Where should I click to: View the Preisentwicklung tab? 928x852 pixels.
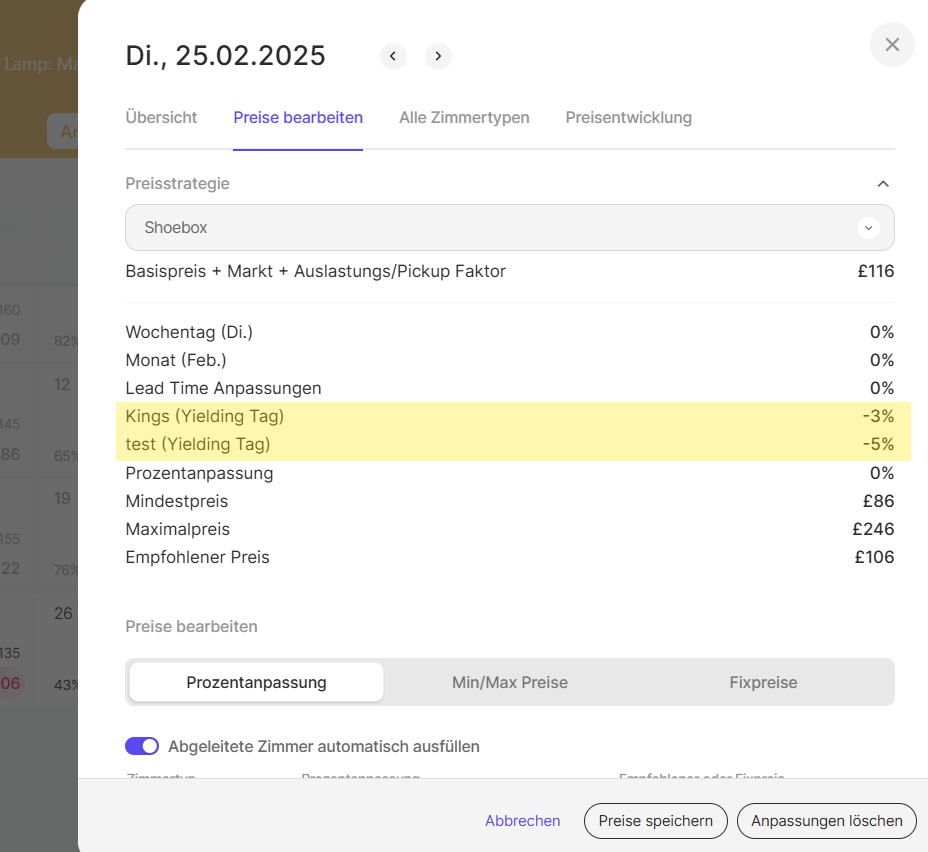click(x=628, y=118)
